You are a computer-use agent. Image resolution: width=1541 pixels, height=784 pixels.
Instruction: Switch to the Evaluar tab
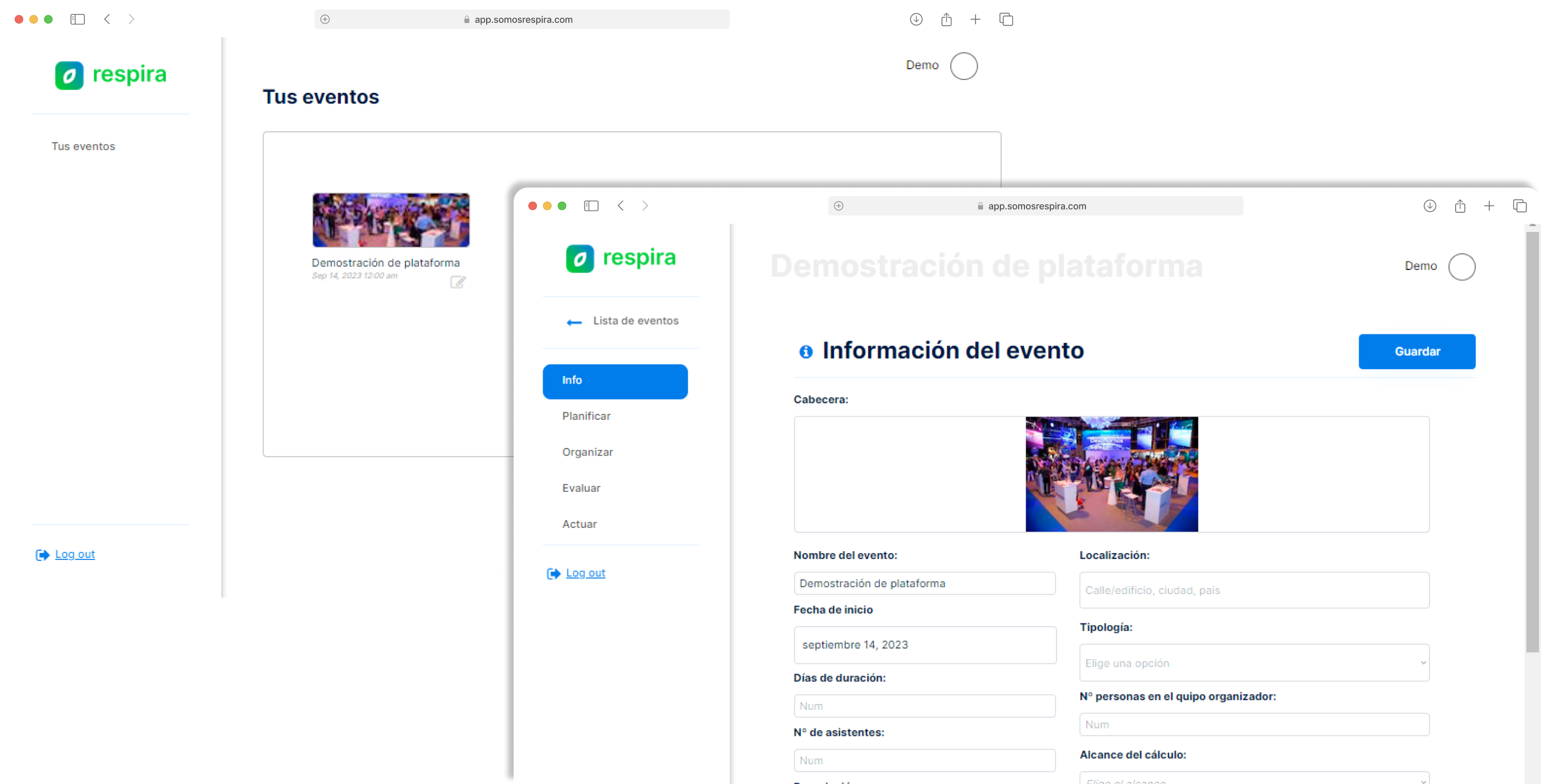coord(581,487)
